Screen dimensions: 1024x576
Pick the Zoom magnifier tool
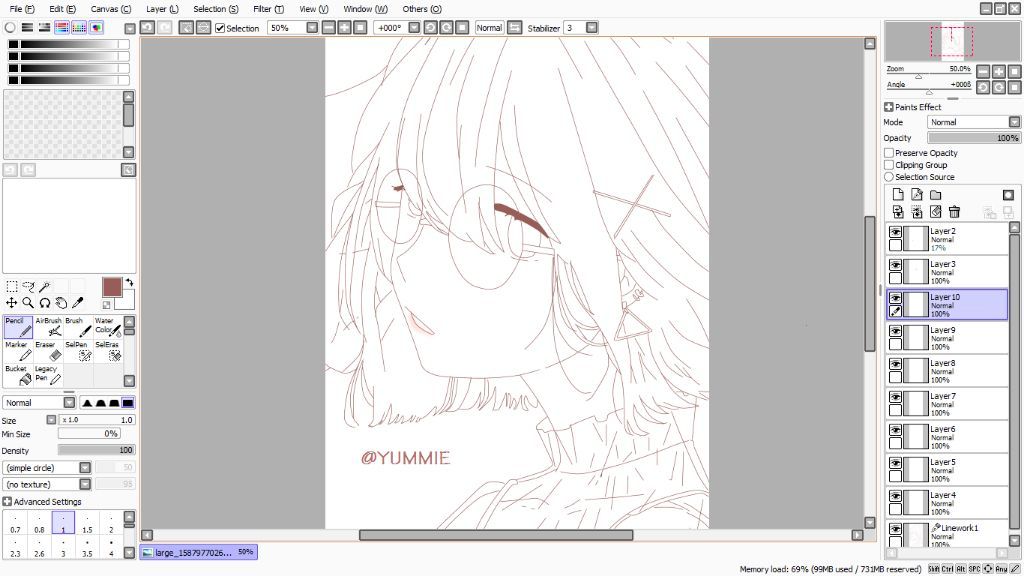point(28,302)
